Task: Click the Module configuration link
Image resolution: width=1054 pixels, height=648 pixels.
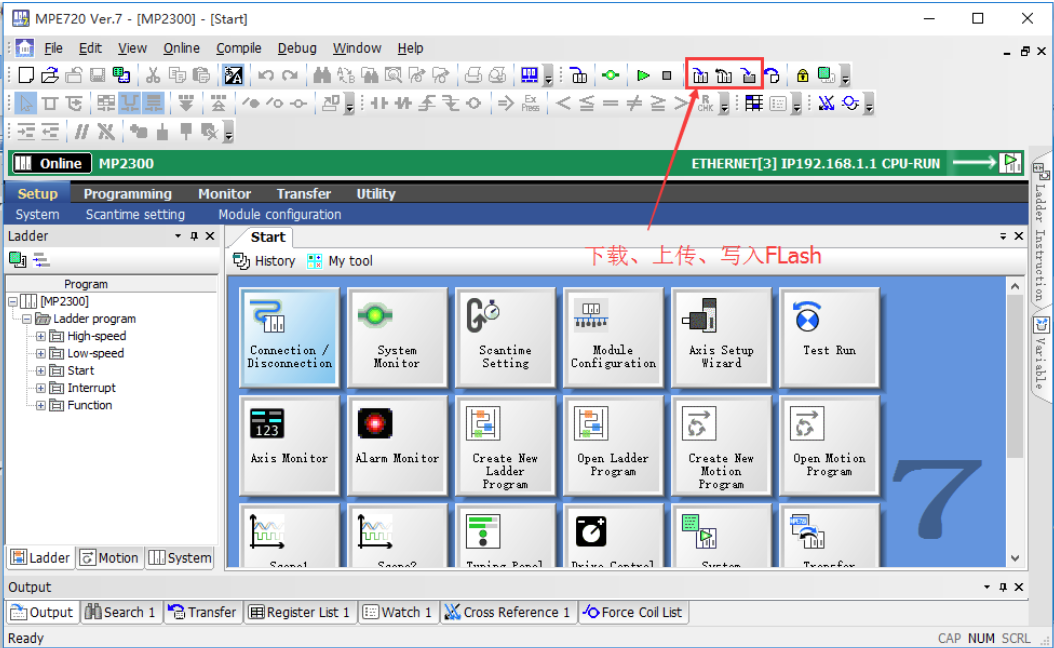Action: pos(279,214)
